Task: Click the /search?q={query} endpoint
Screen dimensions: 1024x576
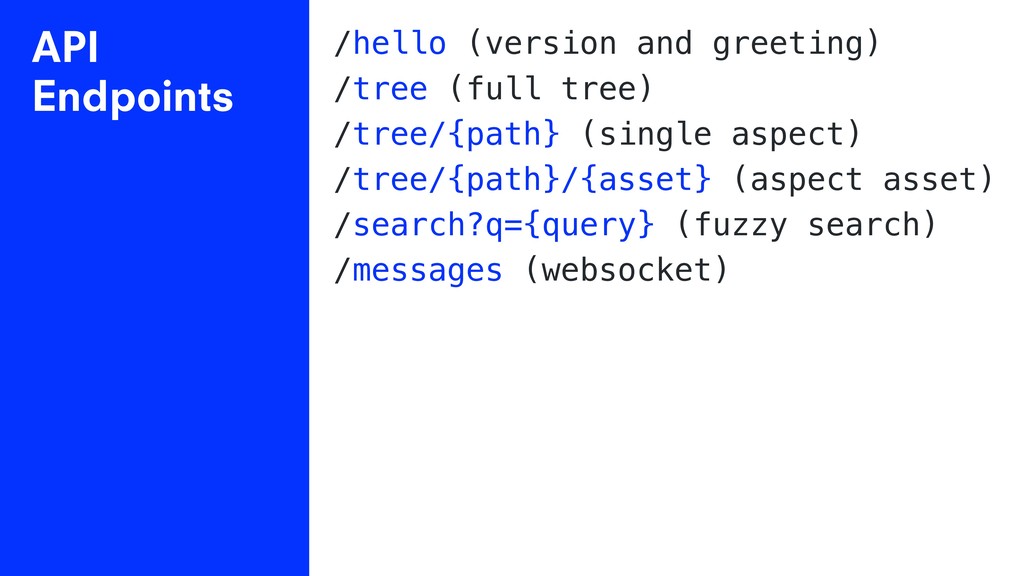Action: pos(494,225)
